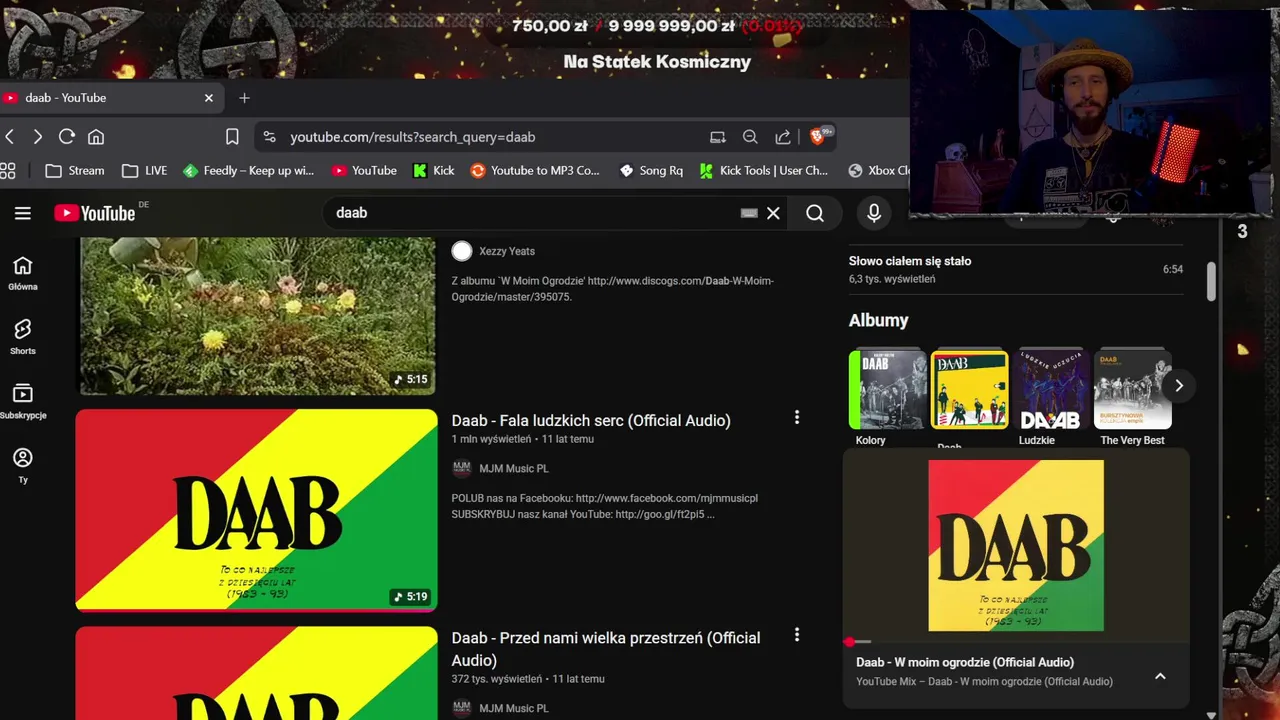Select the daab - YouTube tab
1280x720 pixels.
click(108, 98)
